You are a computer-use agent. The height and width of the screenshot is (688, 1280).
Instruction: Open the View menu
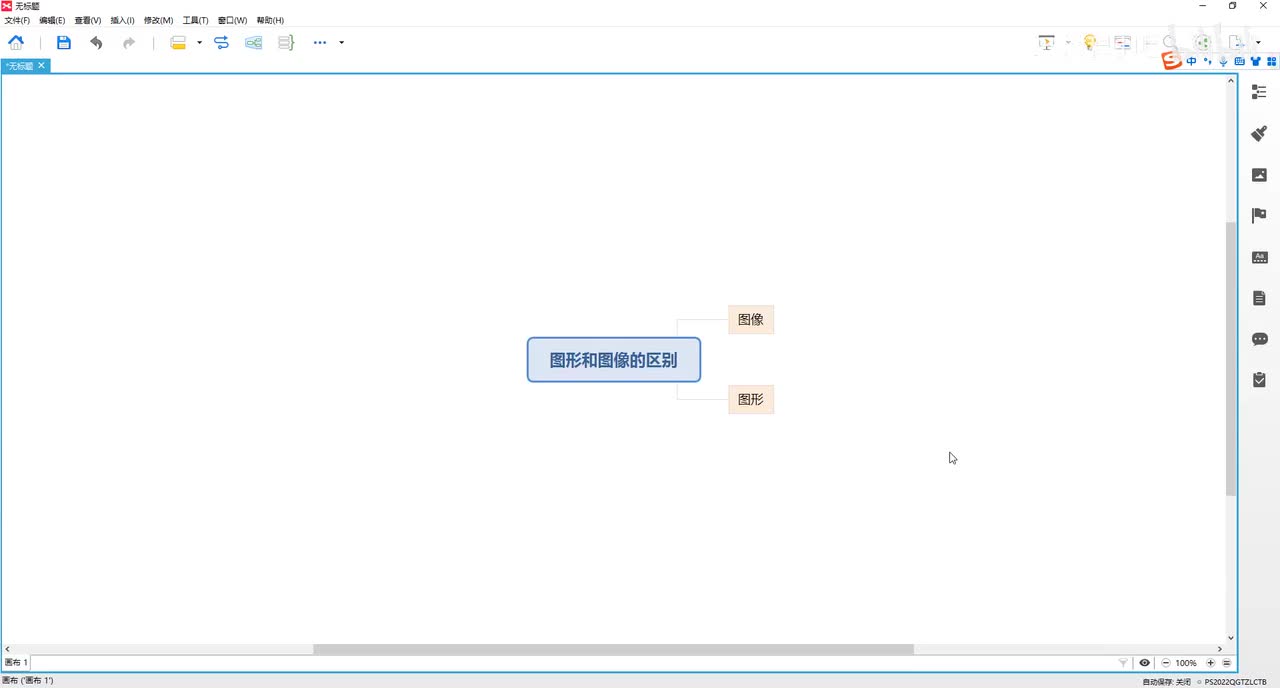click(x=88, y=20)
